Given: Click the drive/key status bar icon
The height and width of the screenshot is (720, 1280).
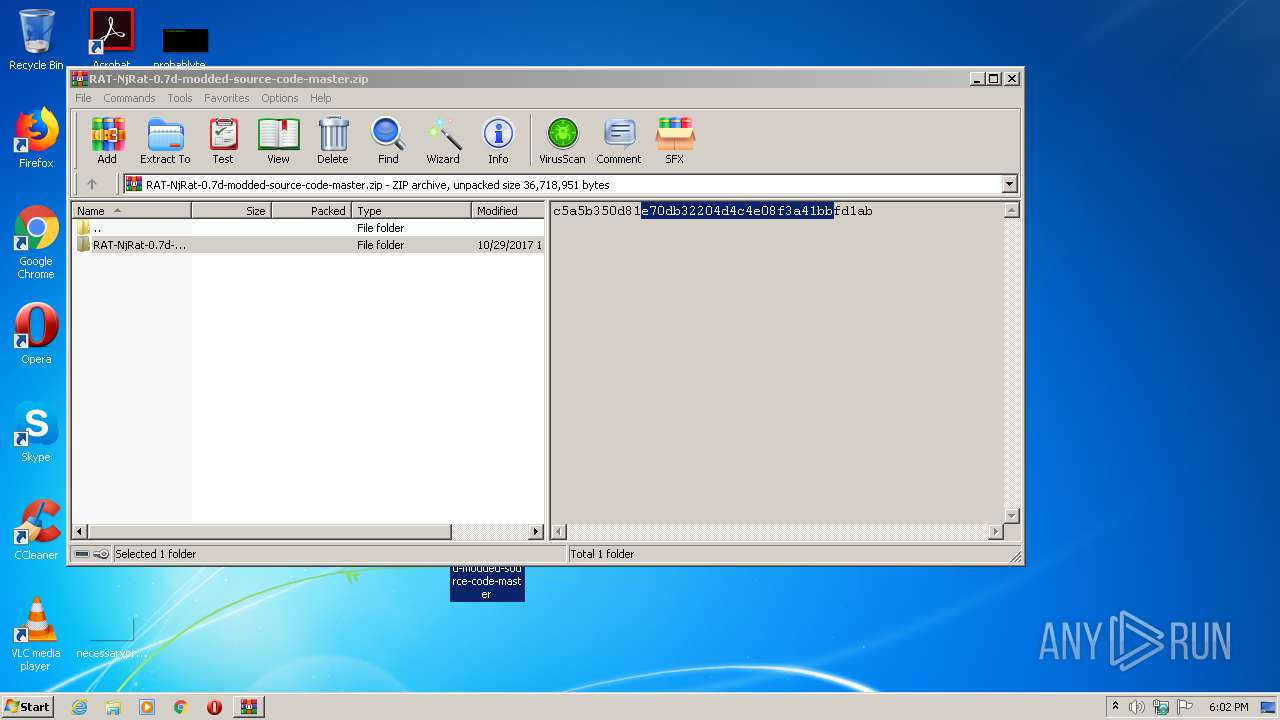Looking at the screenshot, I should tap(91, 554).
